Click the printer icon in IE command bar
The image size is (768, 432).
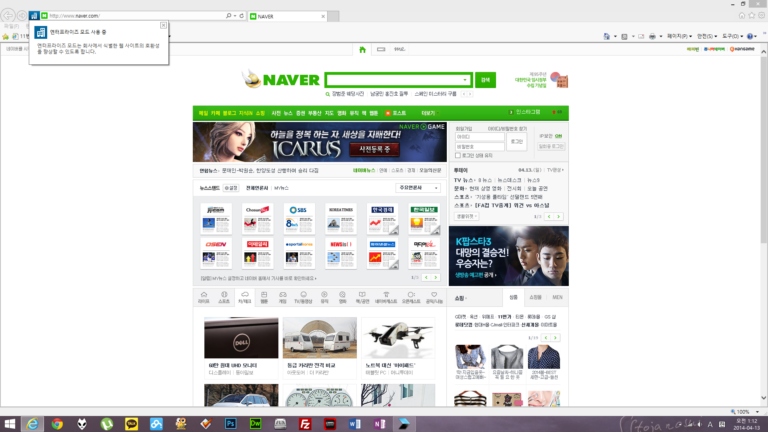click(x=652, y=36)
